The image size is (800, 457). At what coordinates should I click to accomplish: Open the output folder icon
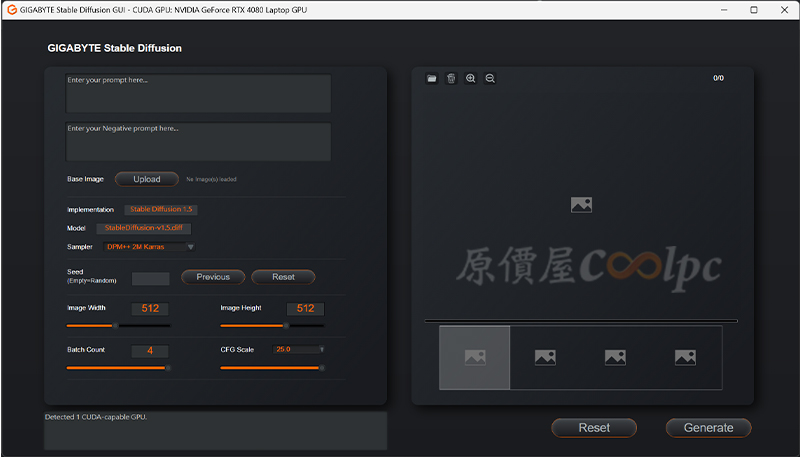tap(432, 78)
